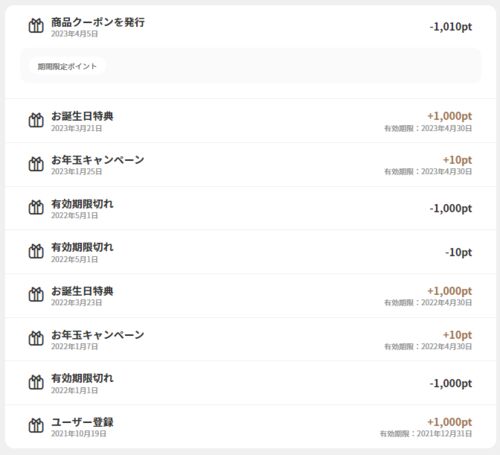500x455 pixels.
Task: Select the 期間限定ポイント tag
Action: click(x=67, y=66)
